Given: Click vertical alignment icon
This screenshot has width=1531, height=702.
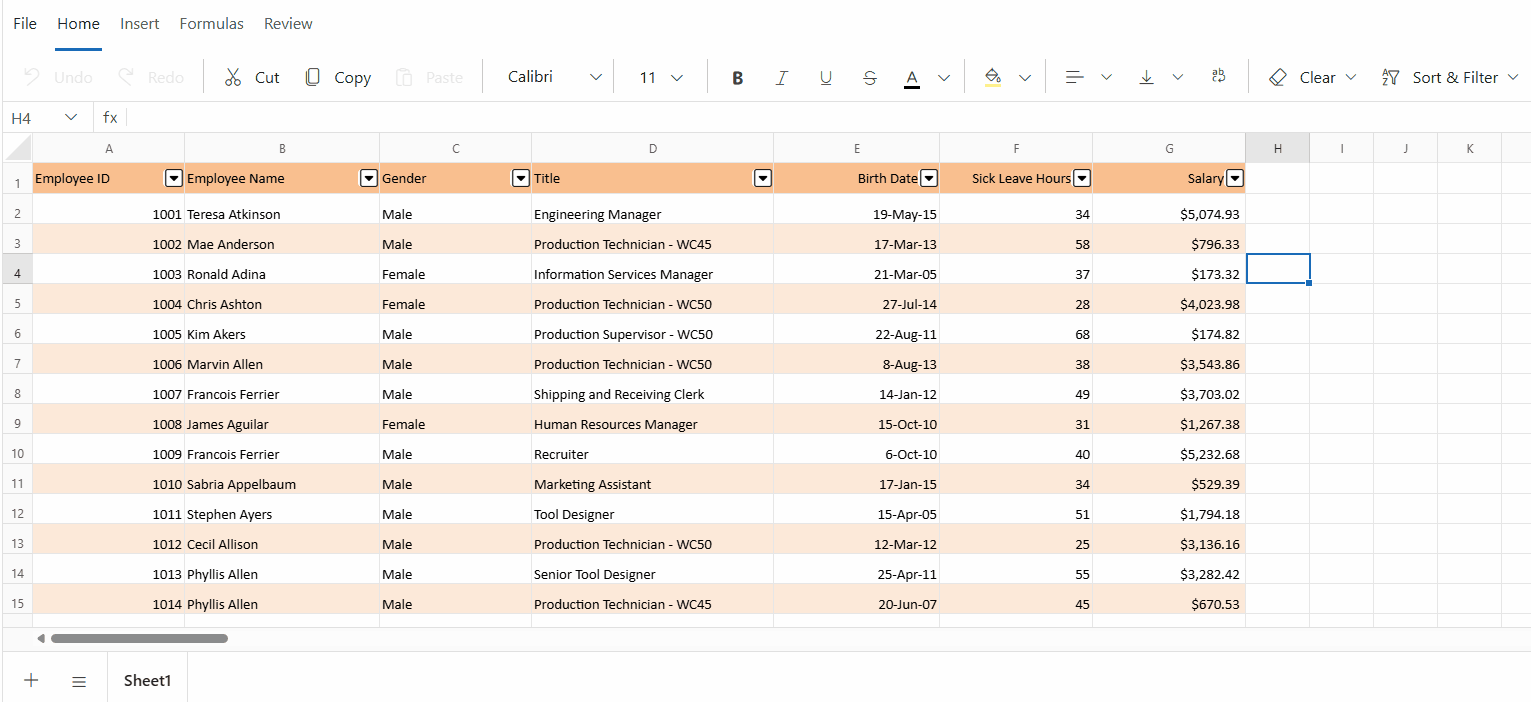Looking at the screenshot, I should coord(1146,77).
